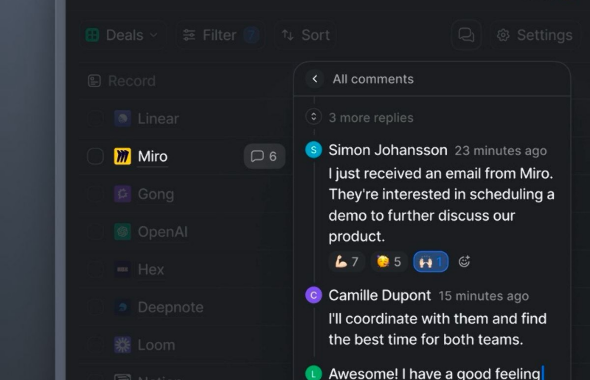
Task: Click the star-struck emoji reaction with 5
Action: coord(389,261)
